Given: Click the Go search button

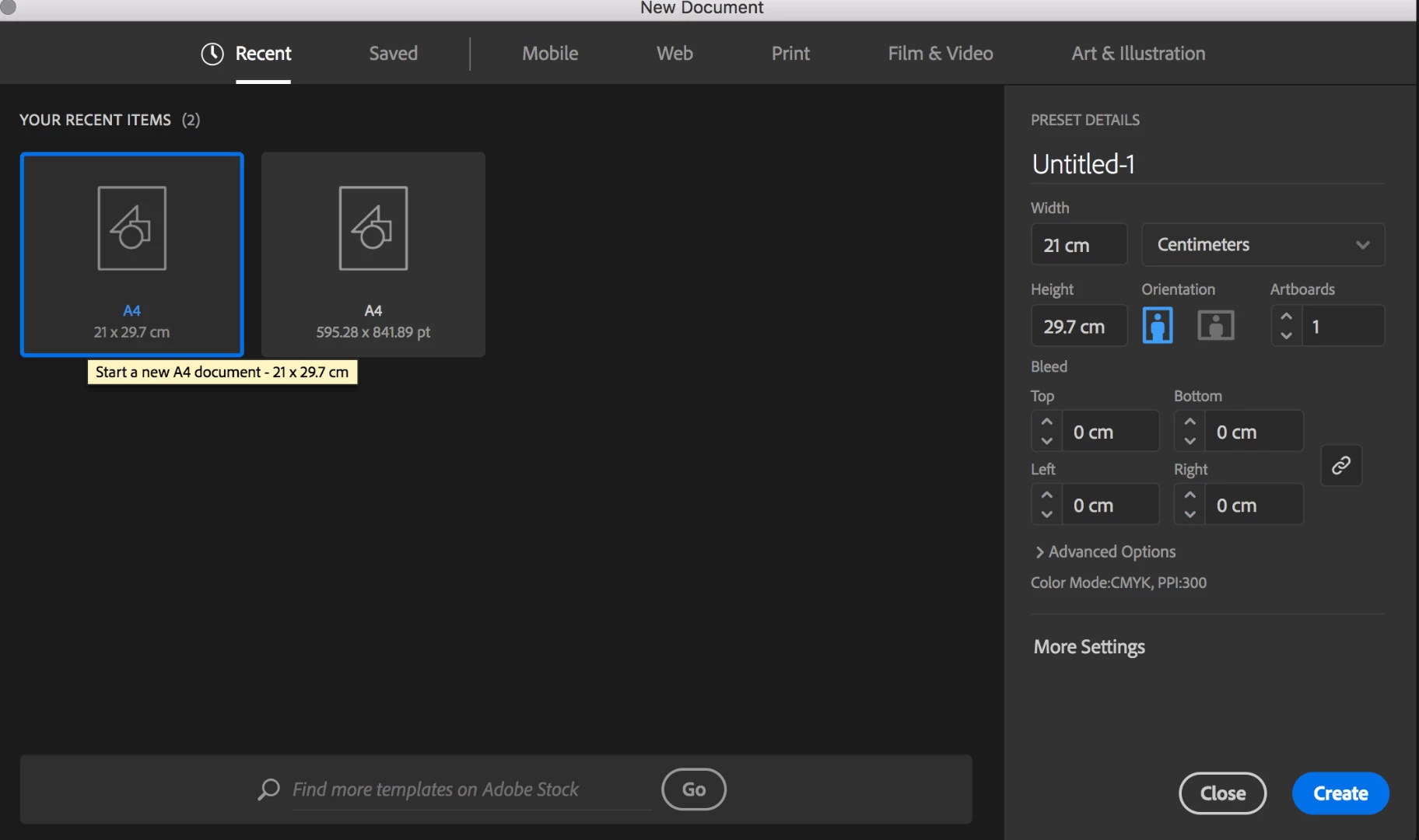Looking at the screenshot, I should (694, 789).
